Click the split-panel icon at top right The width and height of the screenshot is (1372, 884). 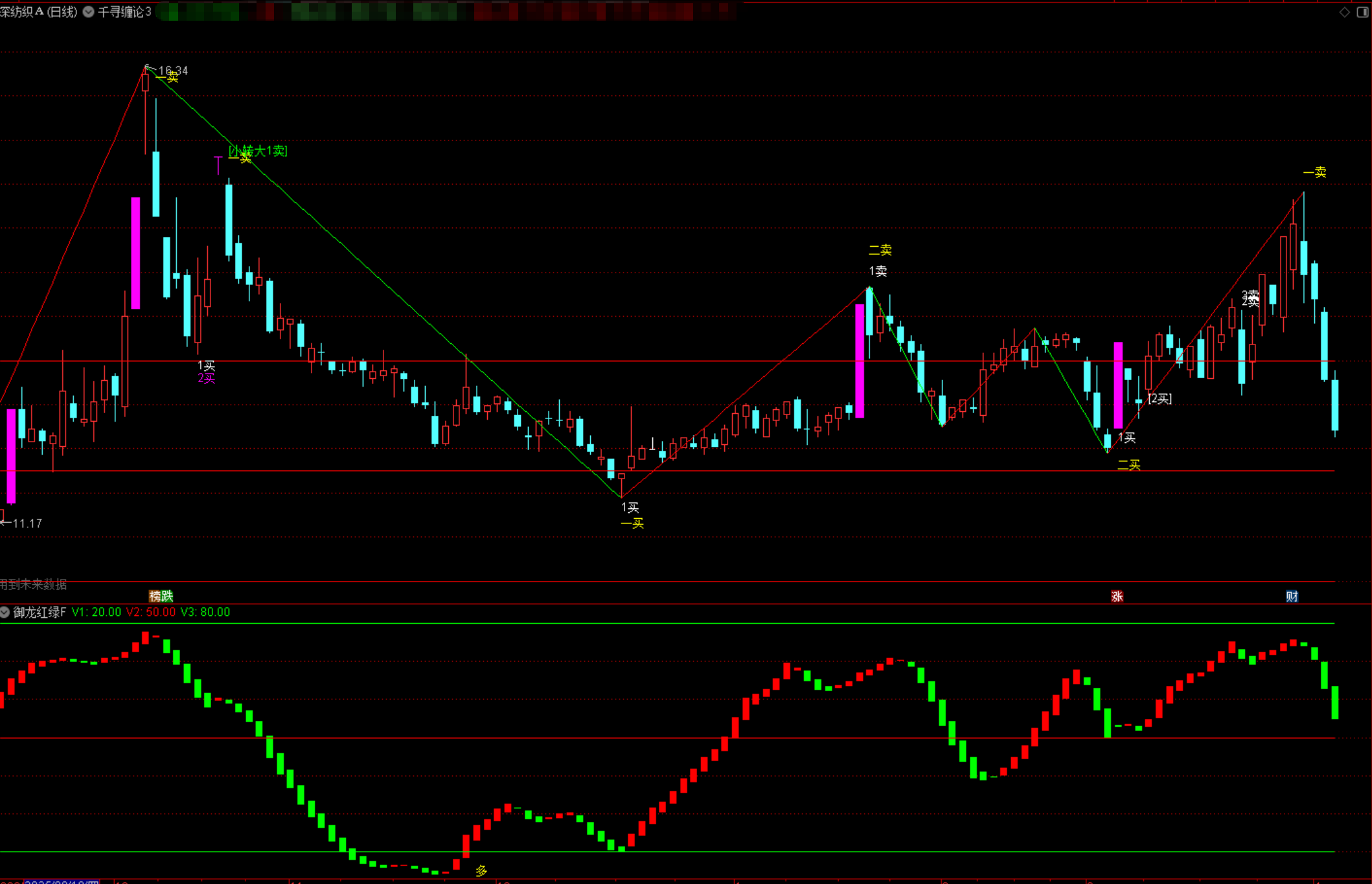(1362, 12)
